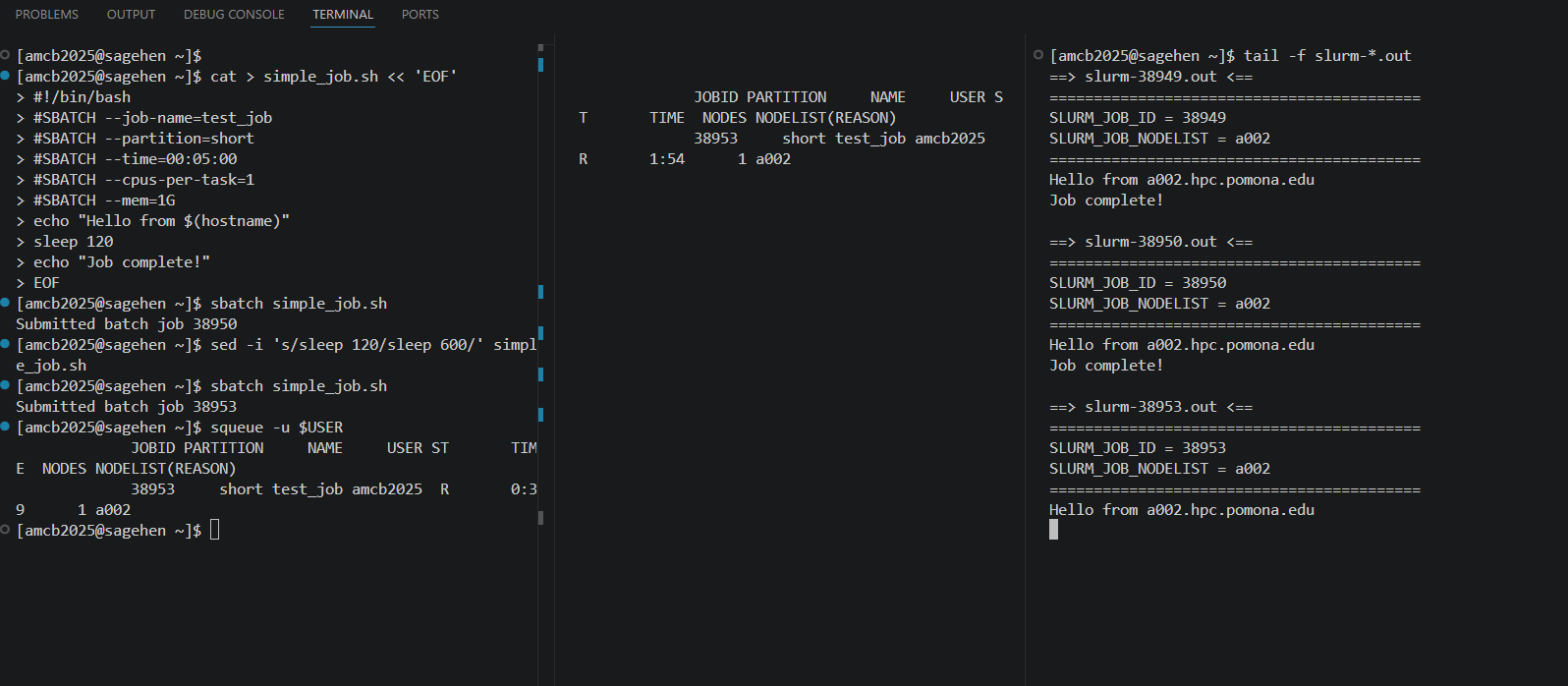Select the TERMINAL tab
The height and width of the screenshot is (686, 1568).
(x=343, y=15)
